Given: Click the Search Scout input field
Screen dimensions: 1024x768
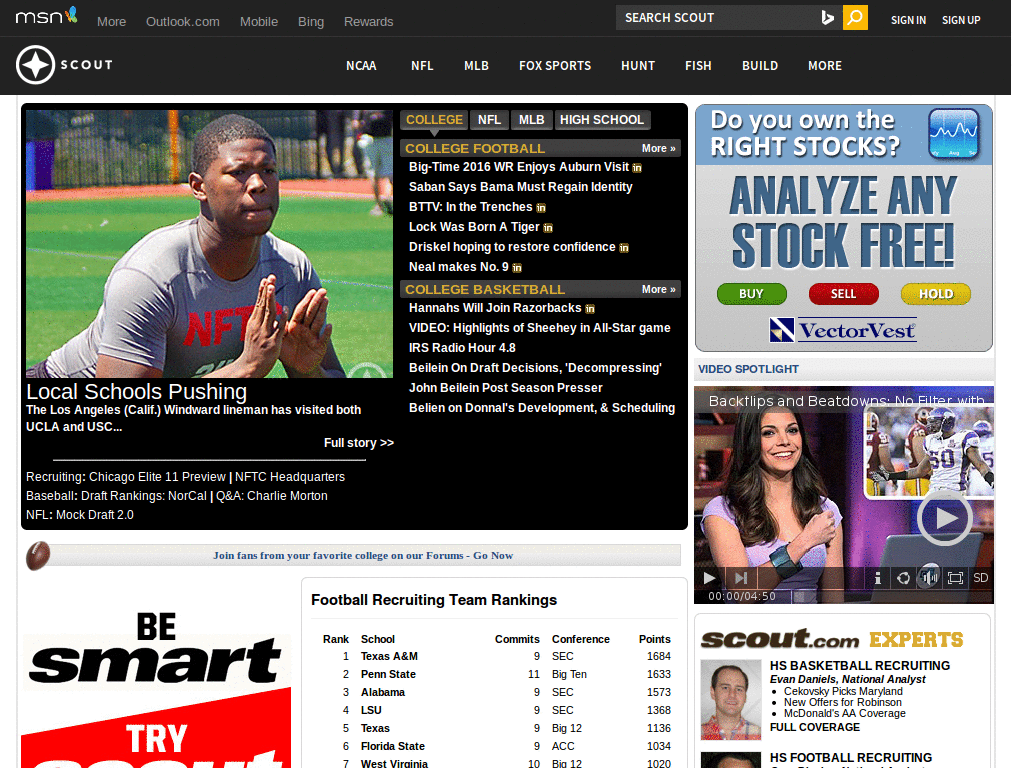Looking at the screenshot, I should (x=718, y=18).
